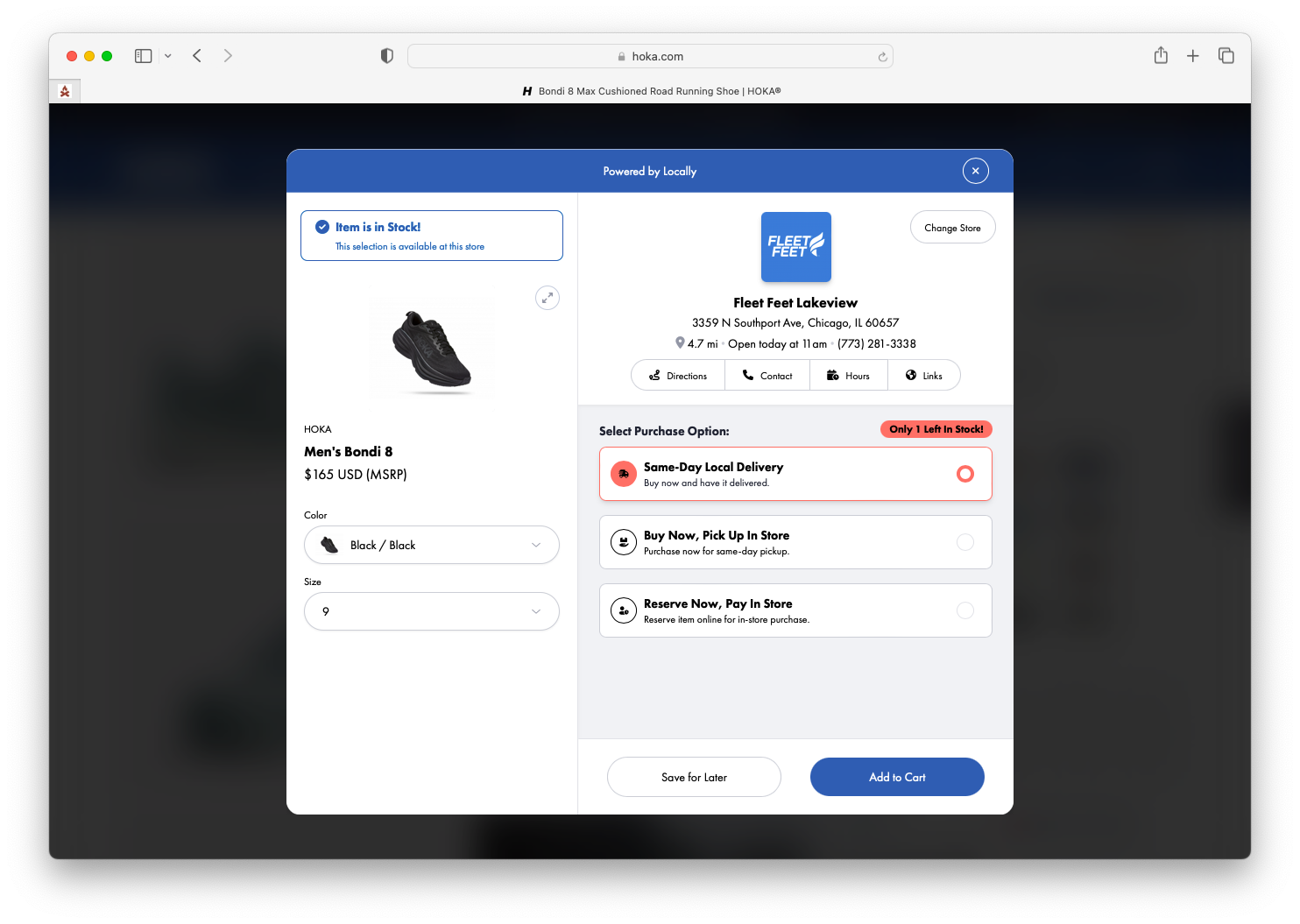Screen dimensions: 1300x924
Task: Click the $165 USD (MSRP) price
Action: 356,475
